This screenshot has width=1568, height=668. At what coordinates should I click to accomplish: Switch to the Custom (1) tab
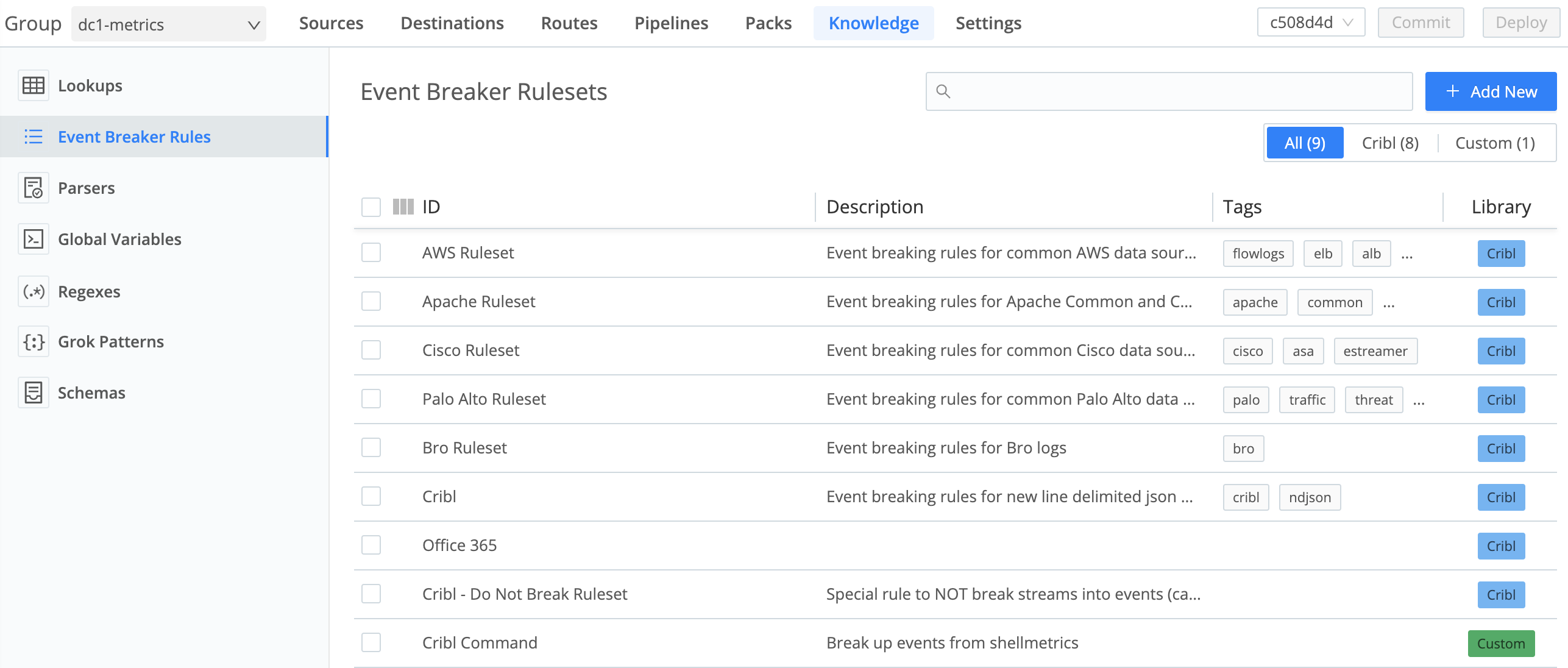click(1495, 143)
